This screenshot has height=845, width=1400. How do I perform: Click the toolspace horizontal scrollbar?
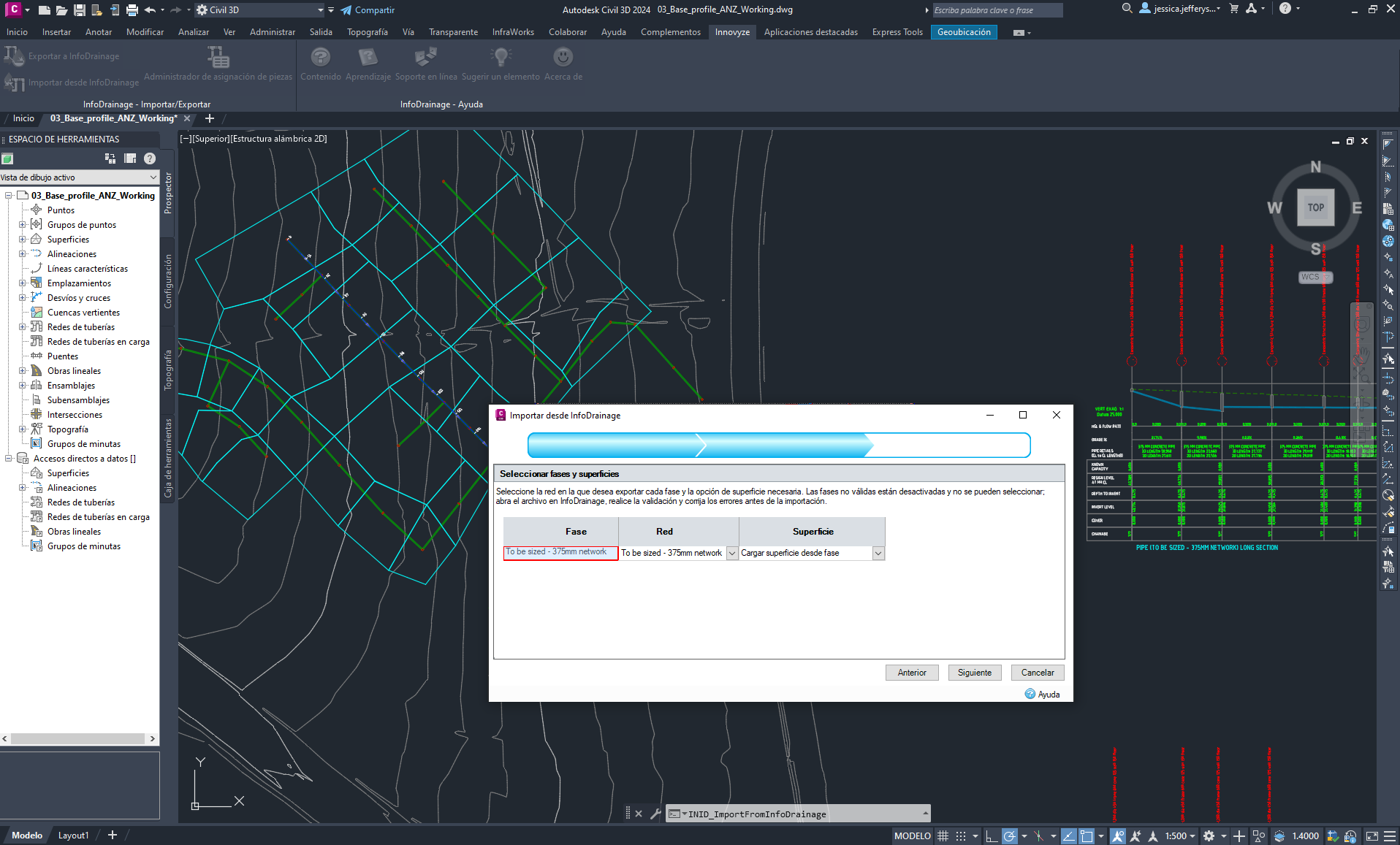[x=78, y=739]
